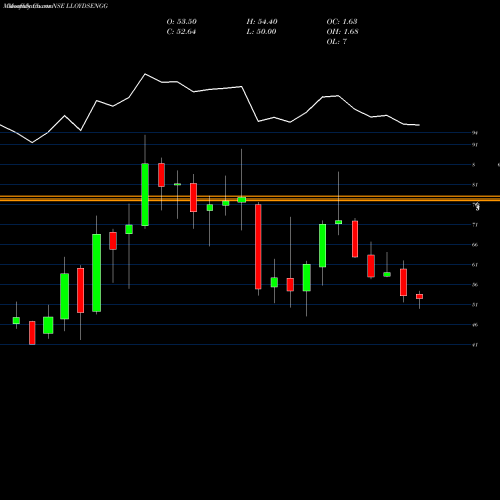The height and width of the screenshot is (500, 500).
Task: Click the 94 price axis label
Action: [475, 133]
